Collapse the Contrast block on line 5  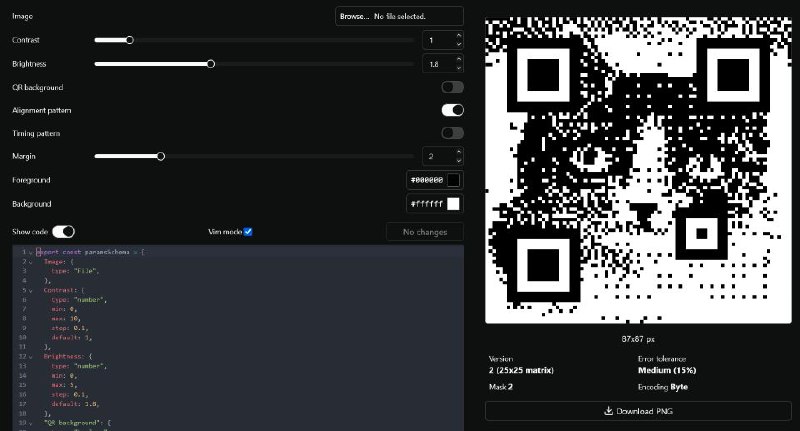31,289
